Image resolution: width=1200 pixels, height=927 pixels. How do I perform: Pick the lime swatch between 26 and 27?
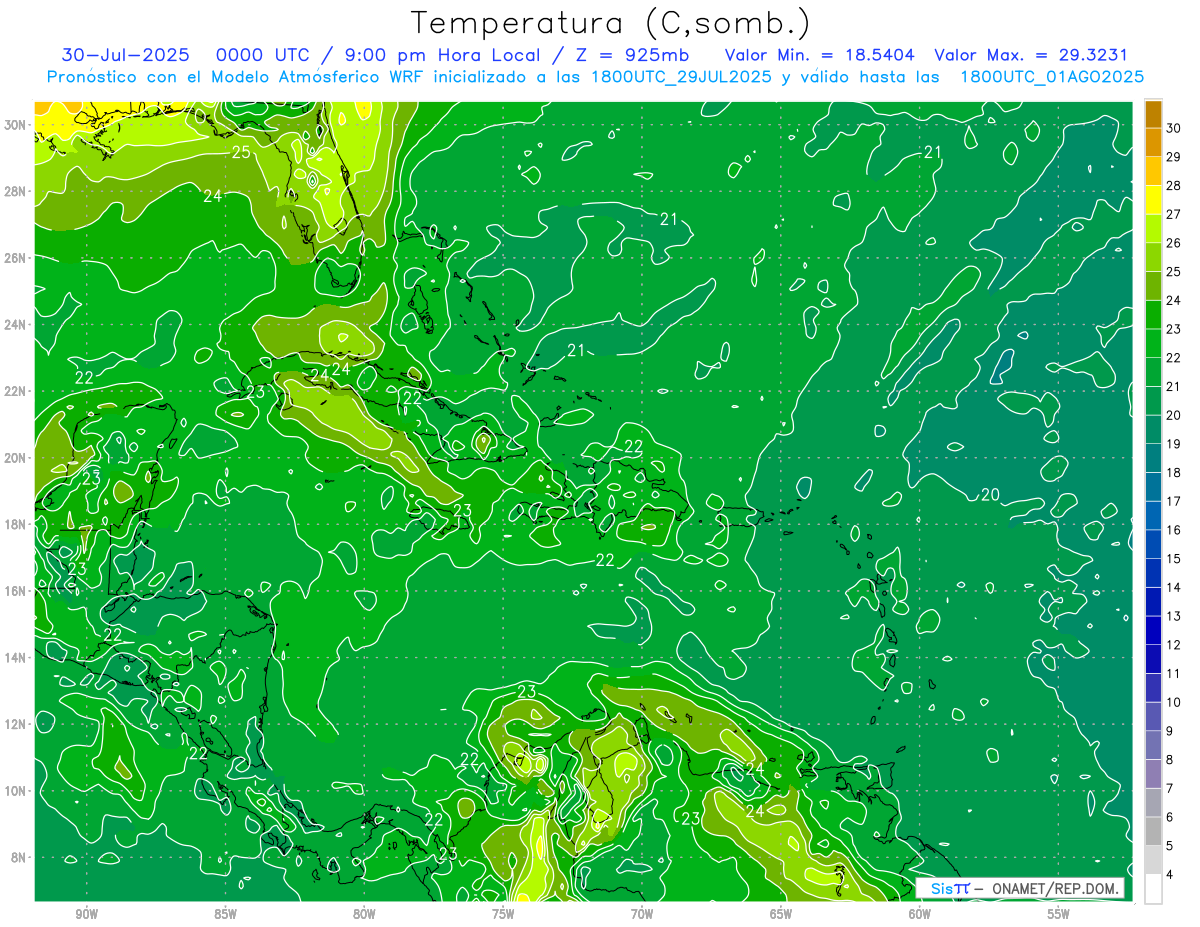[1153, 229]
